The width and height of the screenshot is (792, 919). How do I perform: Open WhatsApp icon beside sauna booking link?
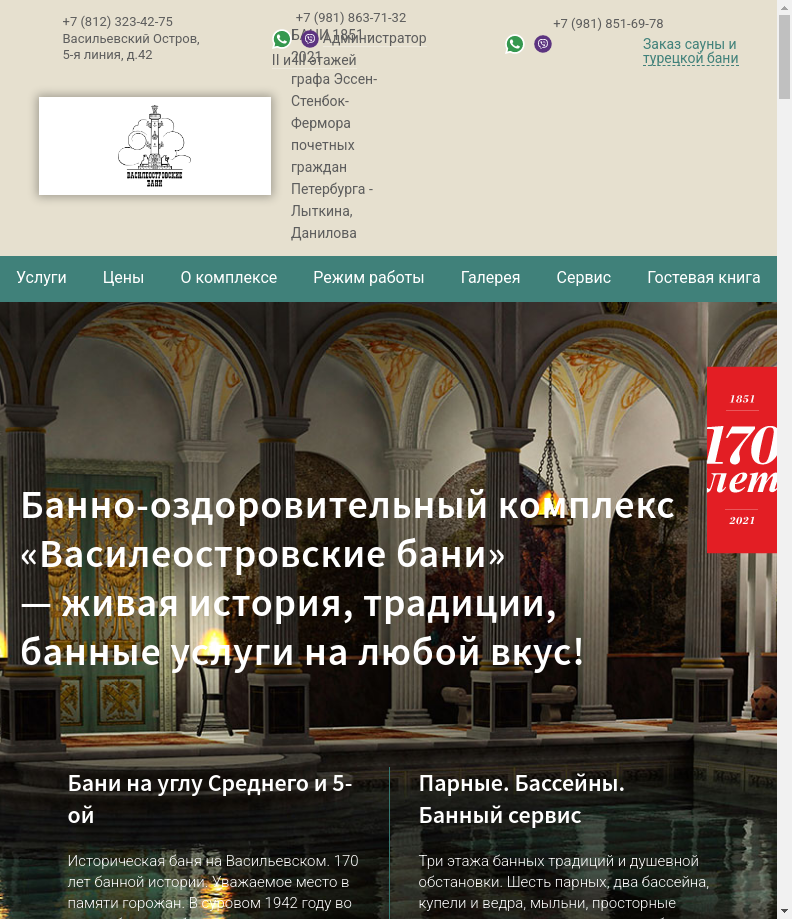515,44
